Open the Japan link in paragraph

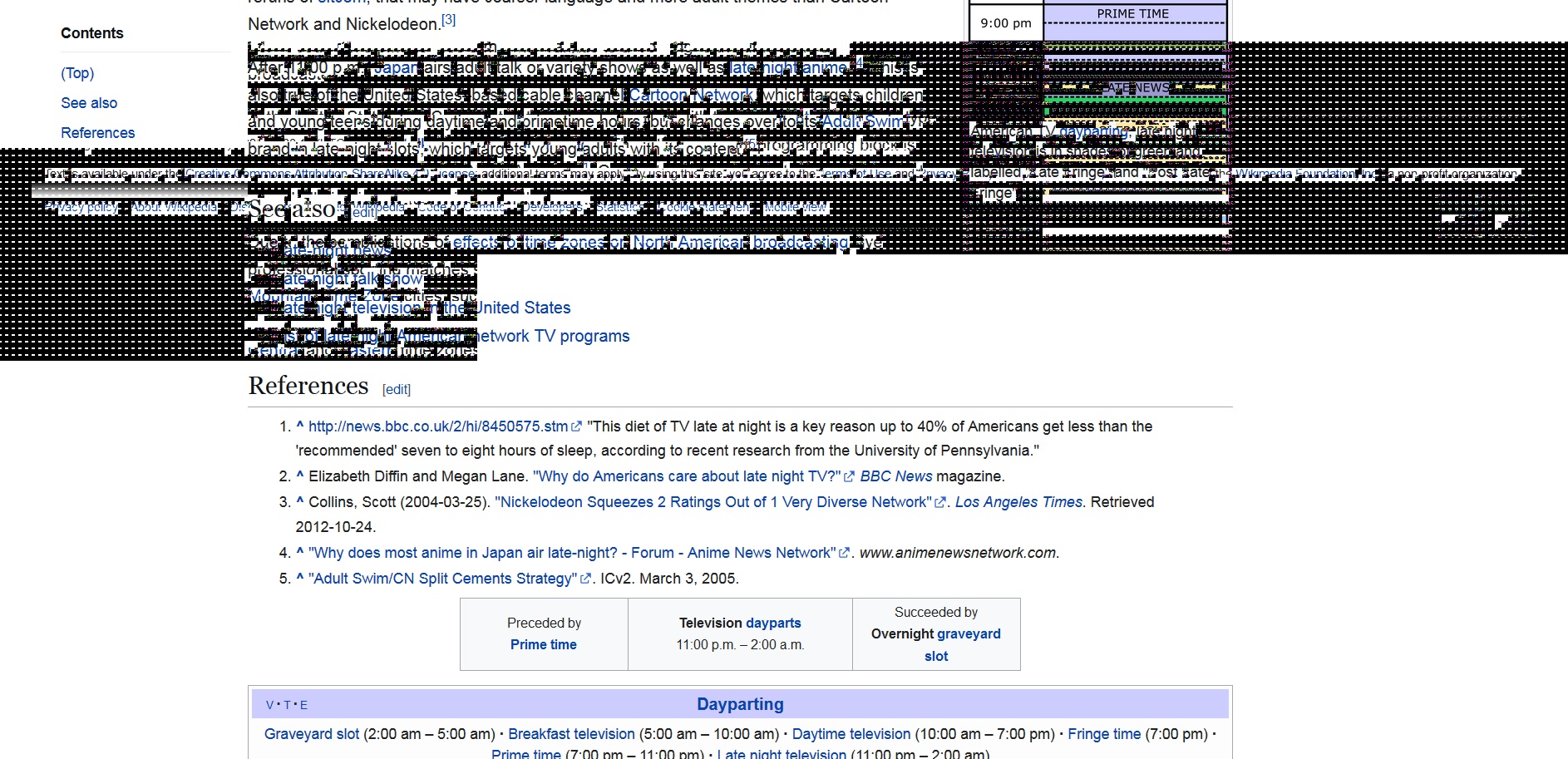pos(394,68)
